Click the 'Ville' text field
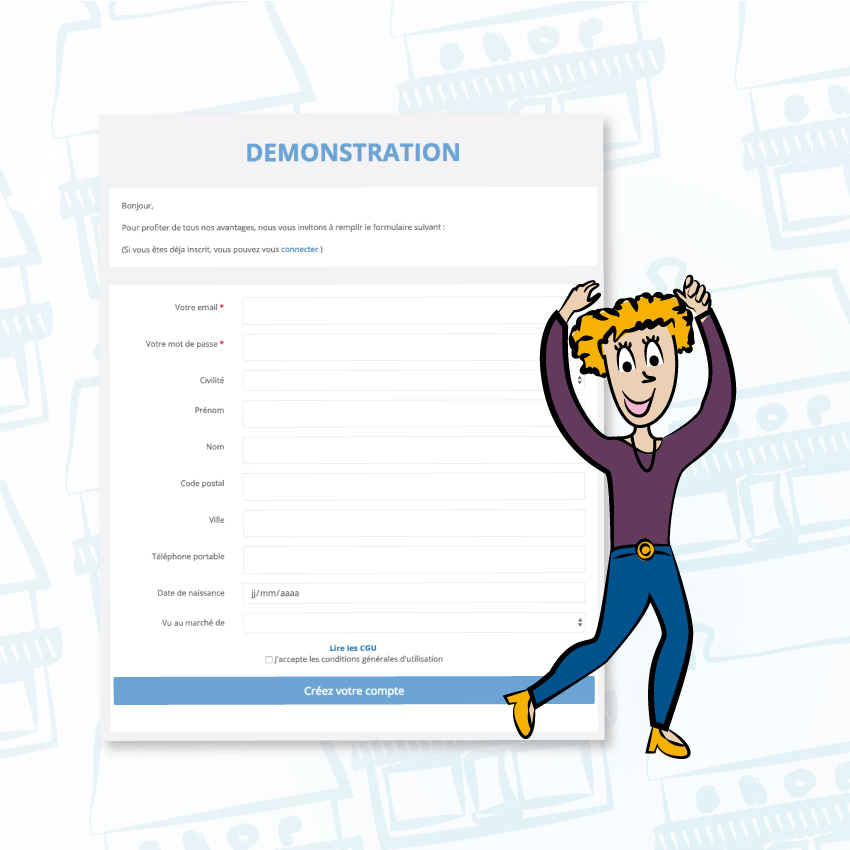 414,523
